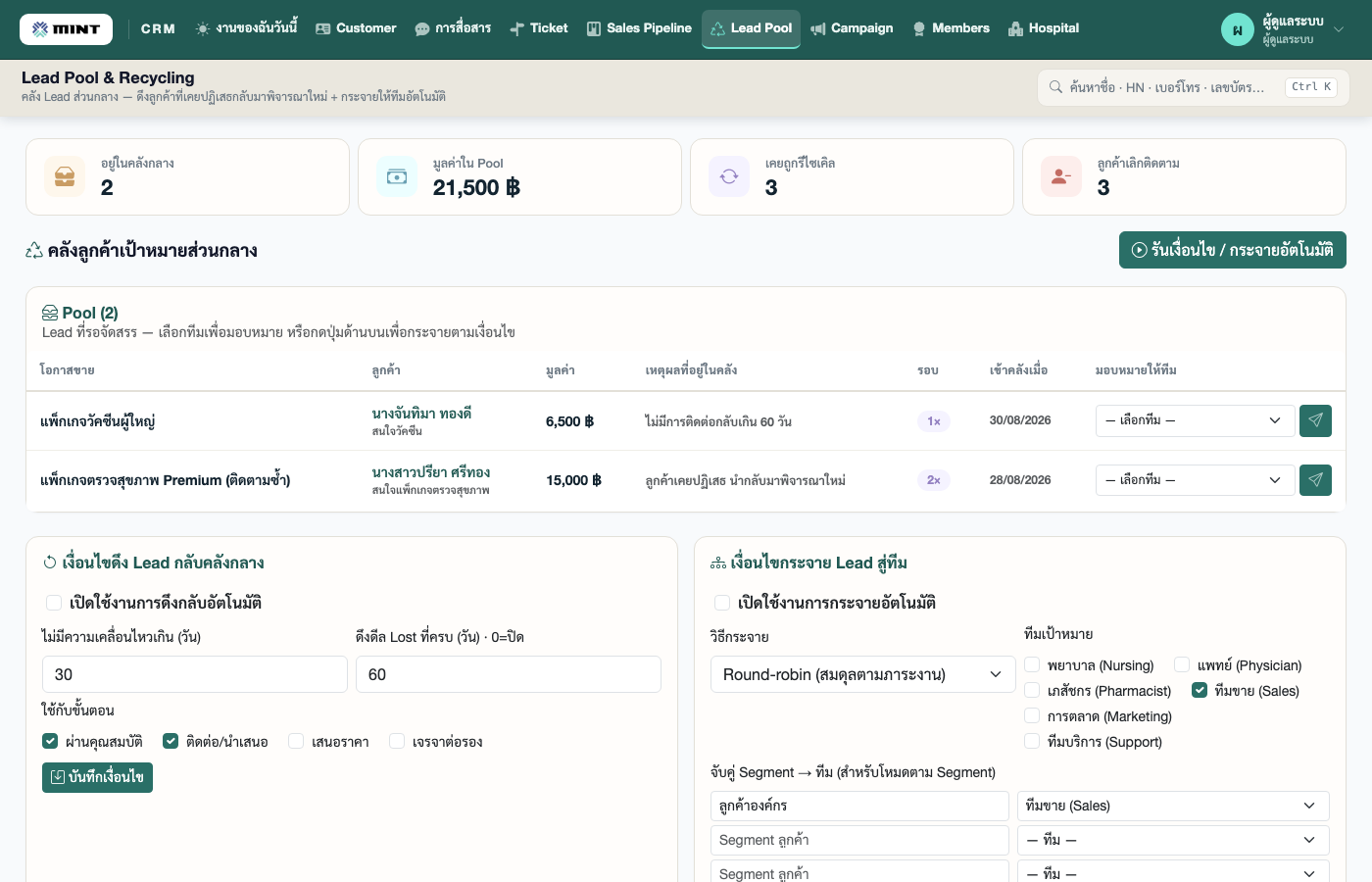Image resolution: width=1372 pixels, height=882 pixels.
Task: Click the อยู่ในคลังกลาง inbox card icon
Action: point(65,176)
